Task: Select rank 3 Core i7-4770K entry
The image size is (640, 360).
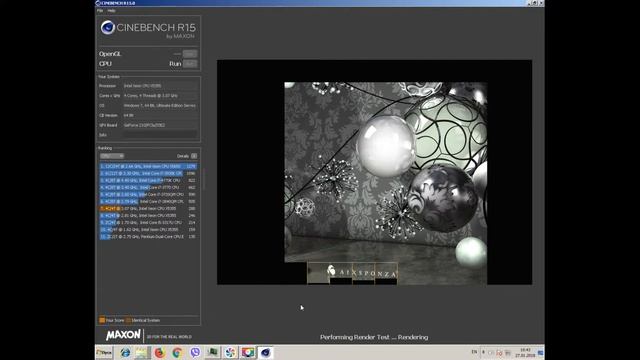Action: 148,180
